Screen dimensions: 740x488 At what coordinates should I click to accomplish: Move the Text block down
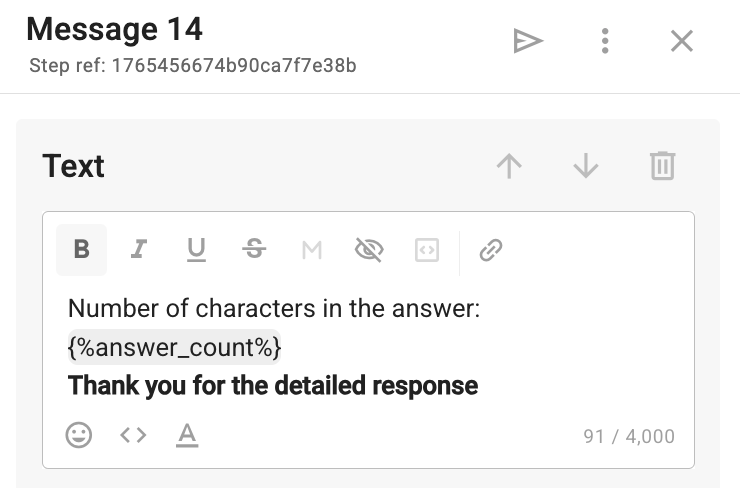585,166
